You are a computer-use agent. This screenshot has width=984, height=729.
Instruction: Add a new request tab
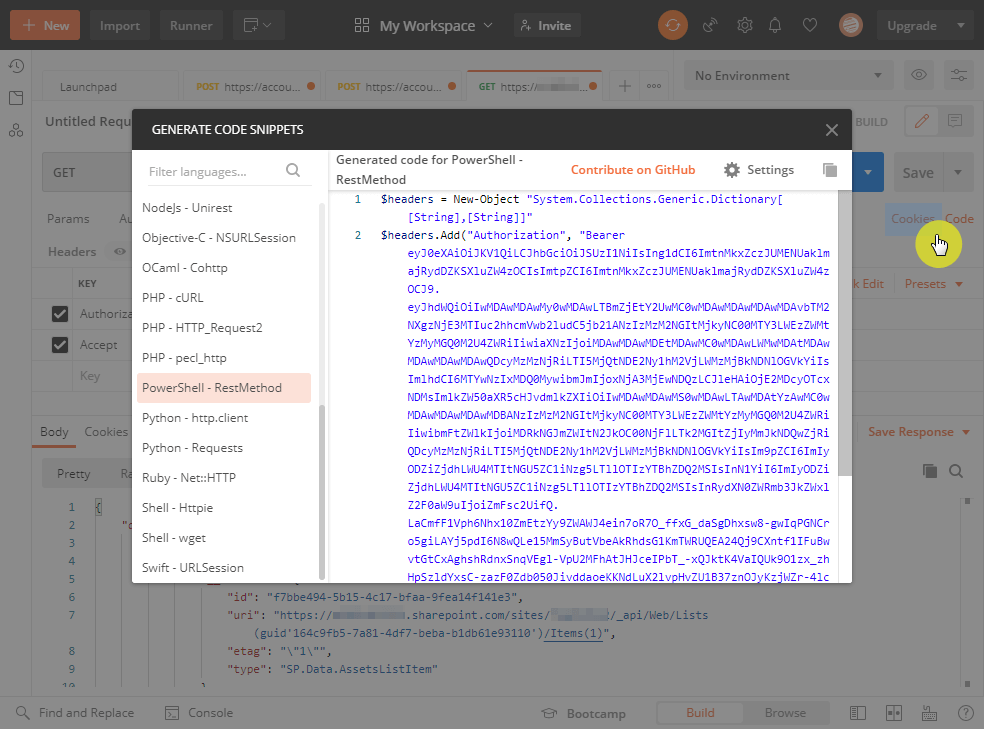[624, 86]
